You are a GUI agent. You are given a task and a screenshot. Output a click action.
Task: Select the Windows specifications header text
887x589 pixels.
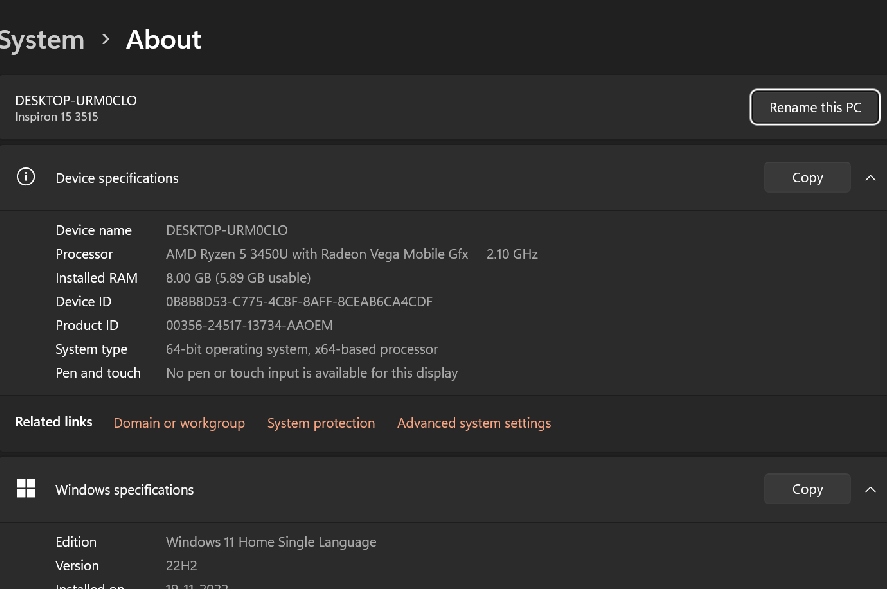(x=124, y=489)
